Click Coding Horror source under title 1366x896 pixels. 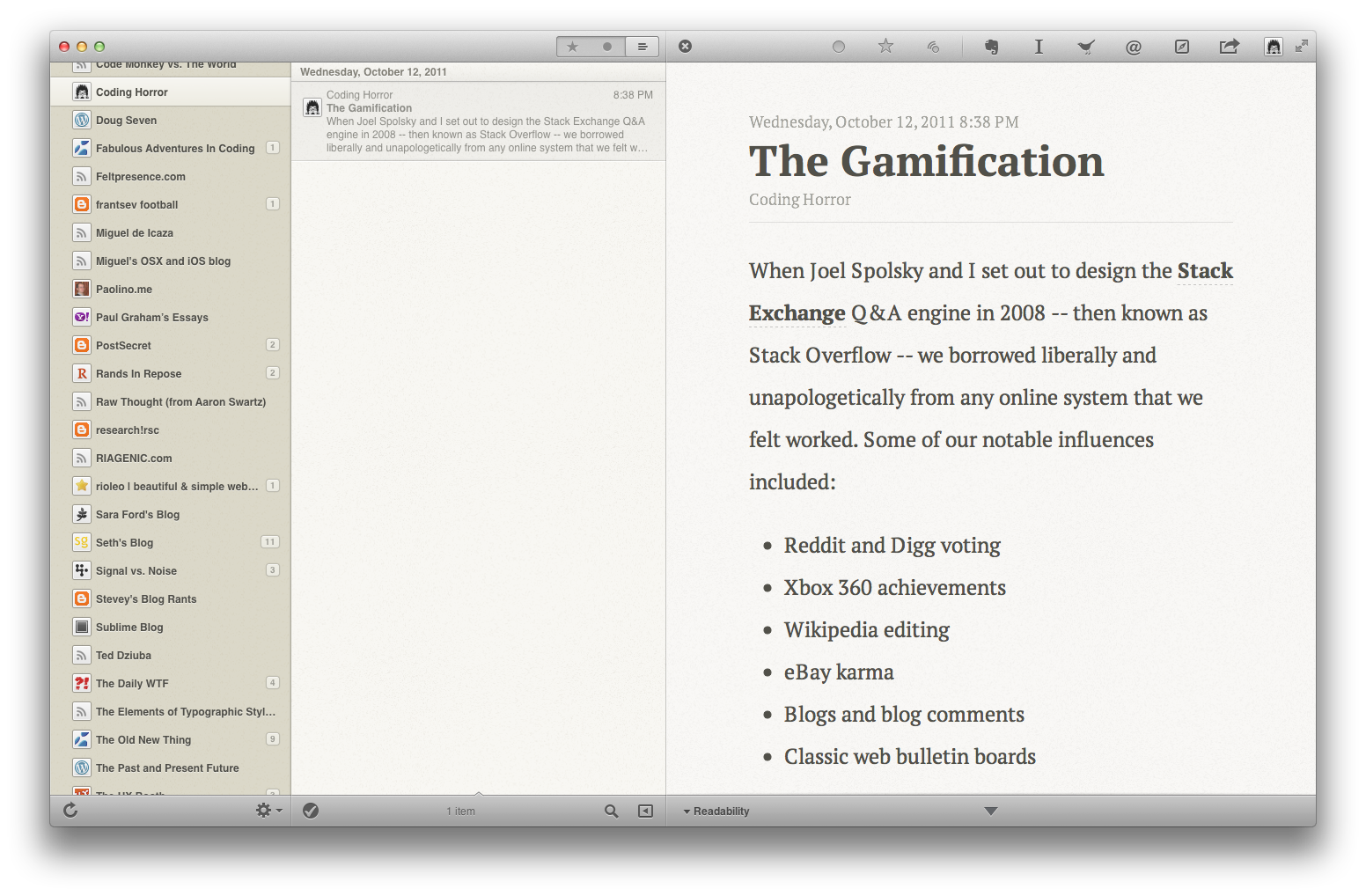pos(800,200)
